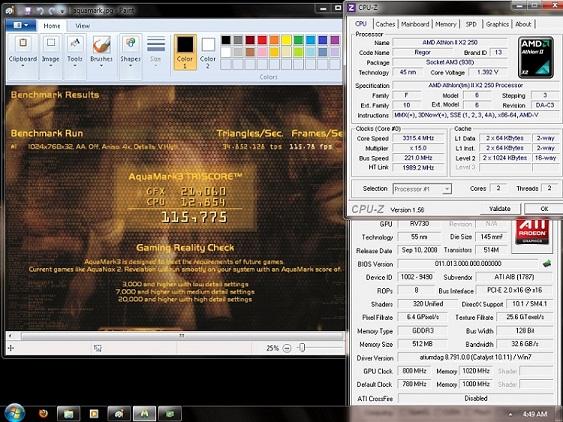Pick the purple swatch in Colors palette
The height and width of the screenshot is (422, 563).
tap(335, 40)
